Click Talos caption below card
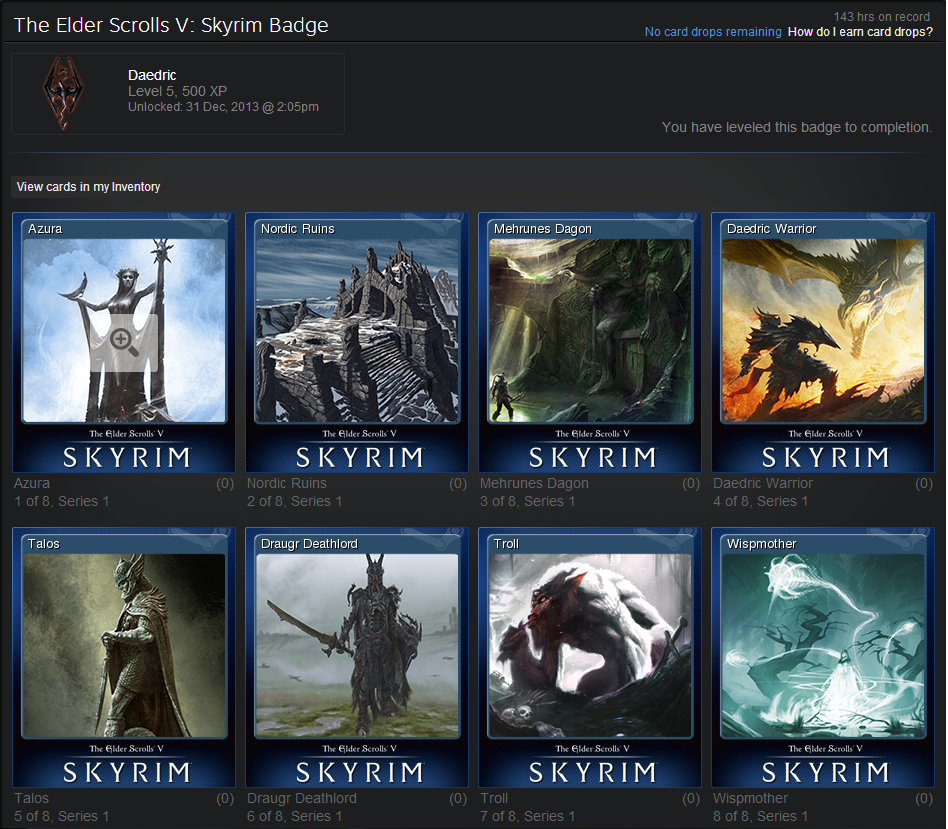The height and width of the screenshot is (829, 948). [31, 798]
